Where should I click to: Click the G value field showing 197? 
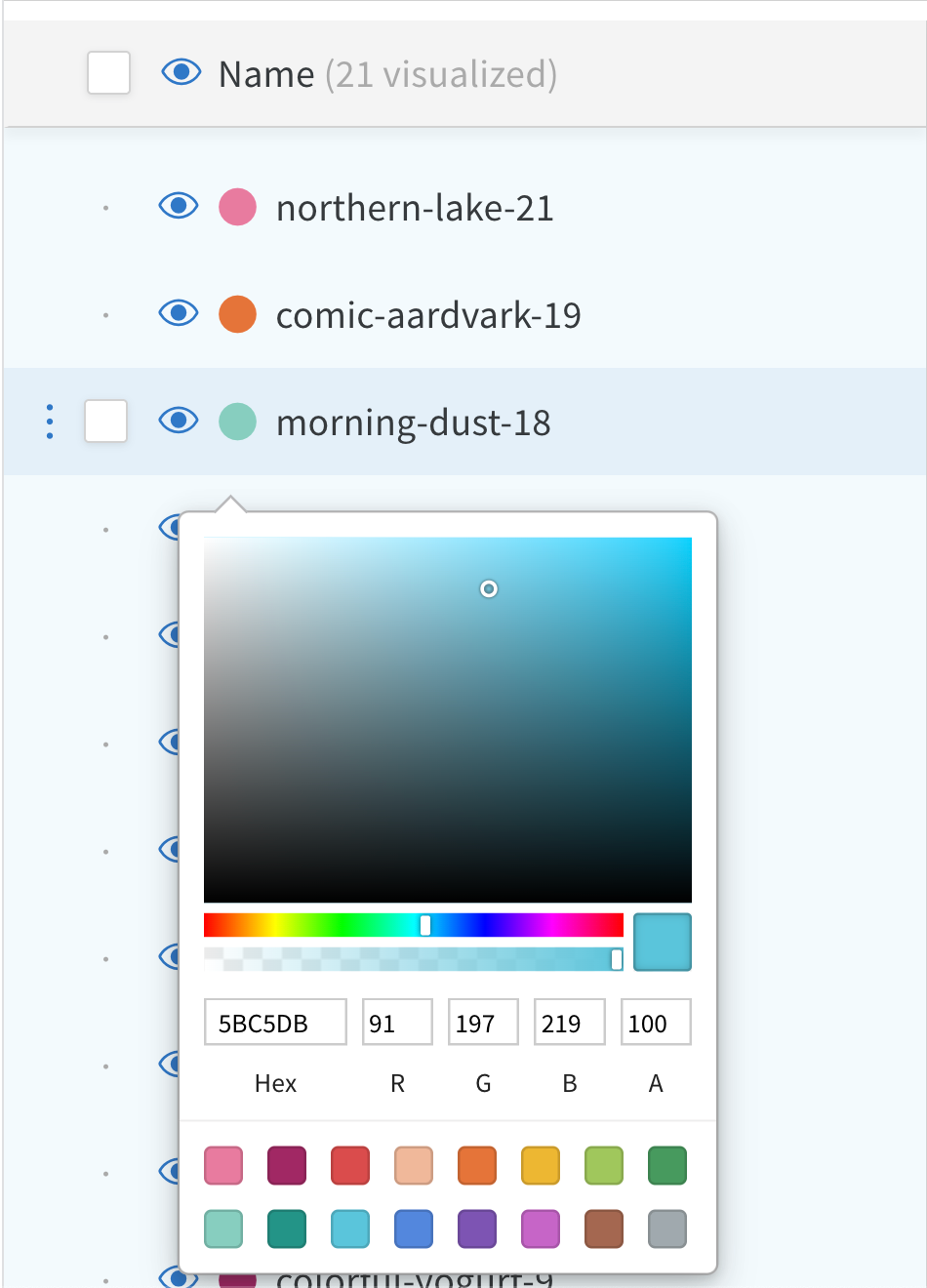(x=482, y=1022)
